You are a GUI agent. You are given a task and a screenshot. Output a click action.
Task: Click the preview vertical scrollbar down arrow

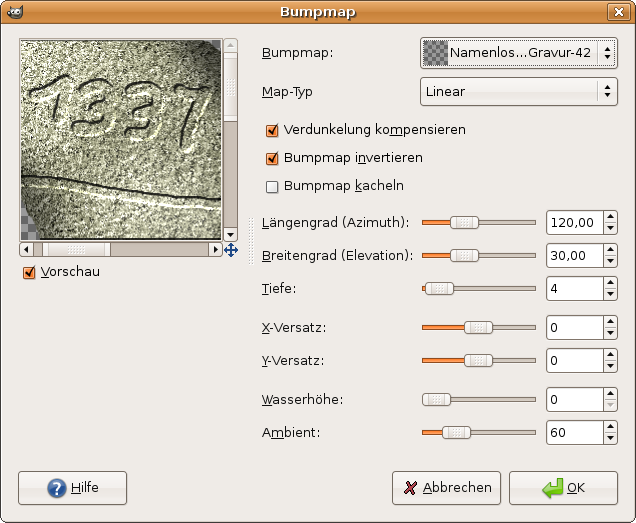point(230,235)
